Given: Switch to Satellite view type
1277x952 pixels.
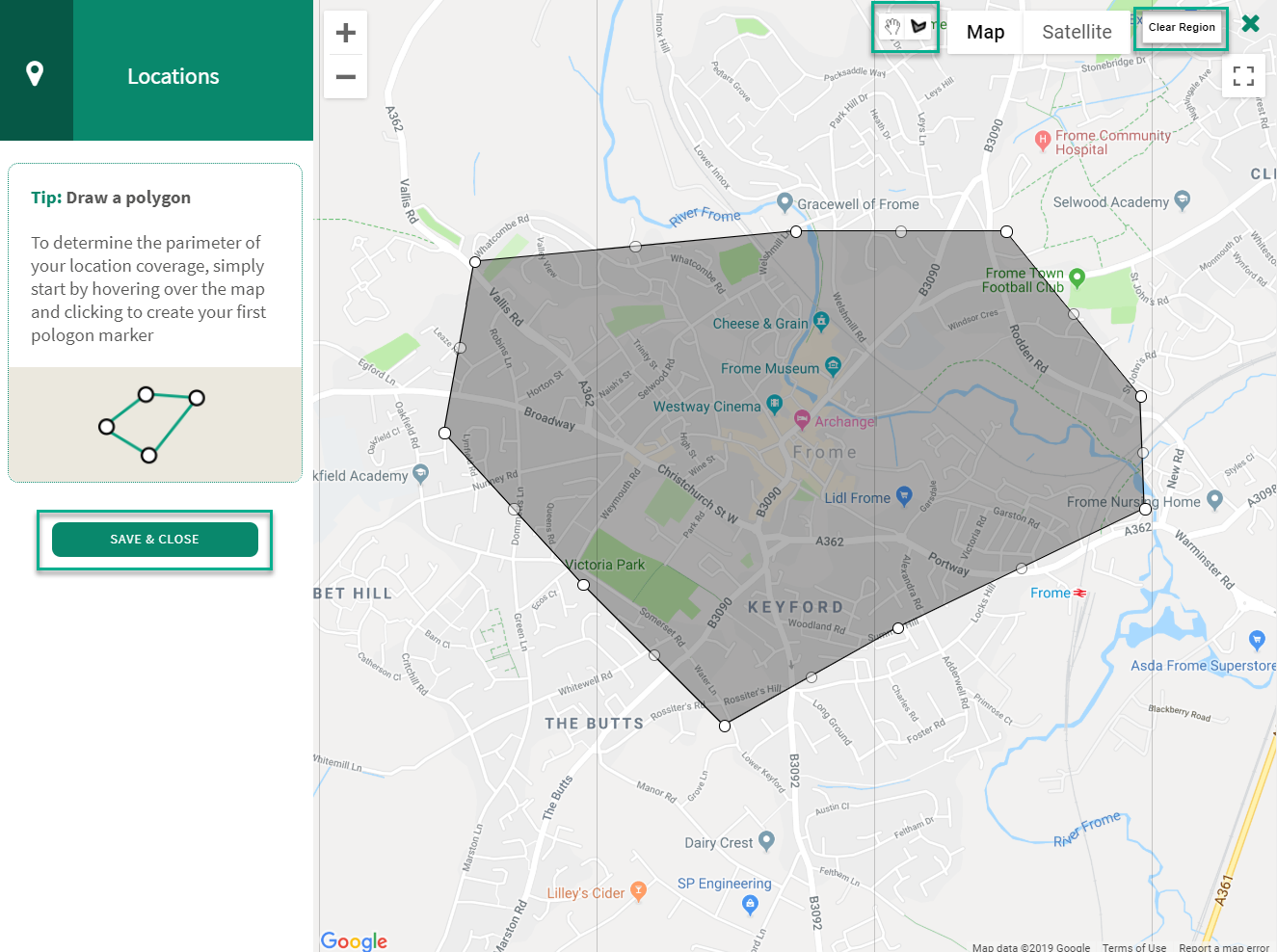Looking at the screenshot, I should click(x=1077, y=33).
